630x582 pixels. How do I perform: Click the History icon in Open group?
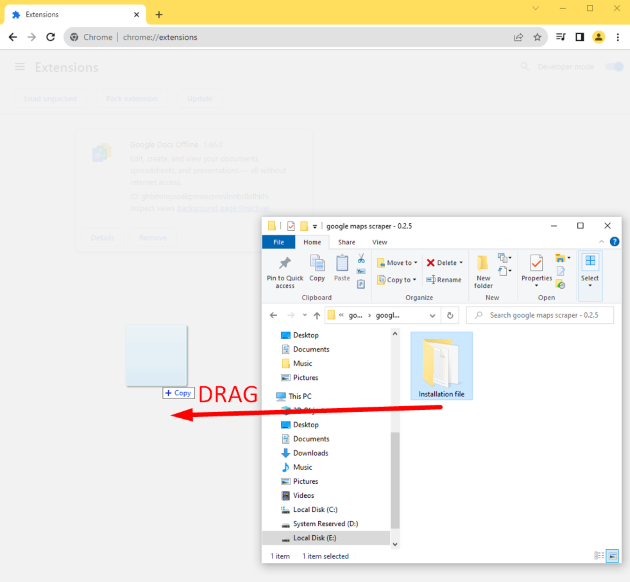560,284
